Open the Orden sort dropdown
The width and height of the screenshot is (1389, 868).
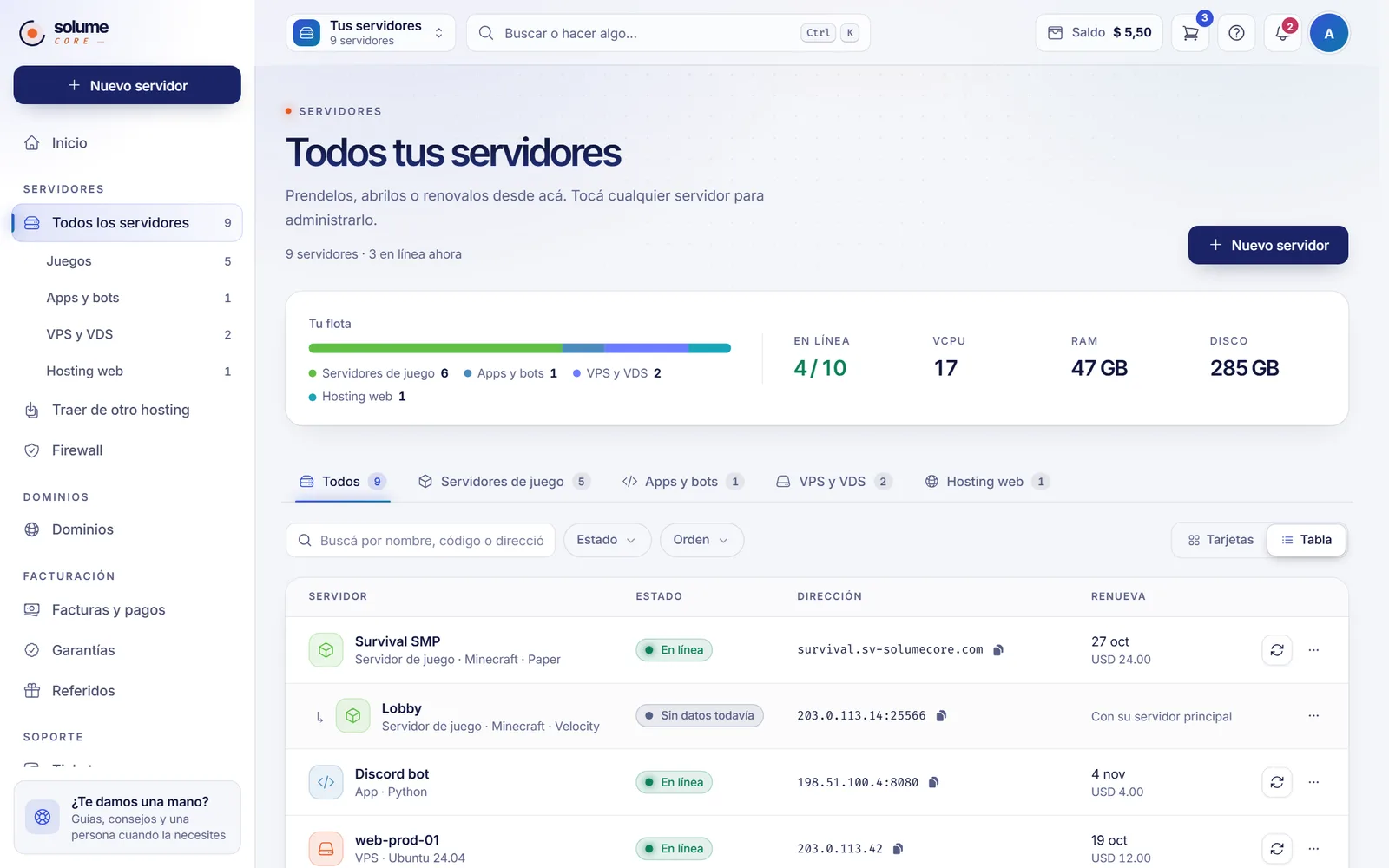click(701, 540)
